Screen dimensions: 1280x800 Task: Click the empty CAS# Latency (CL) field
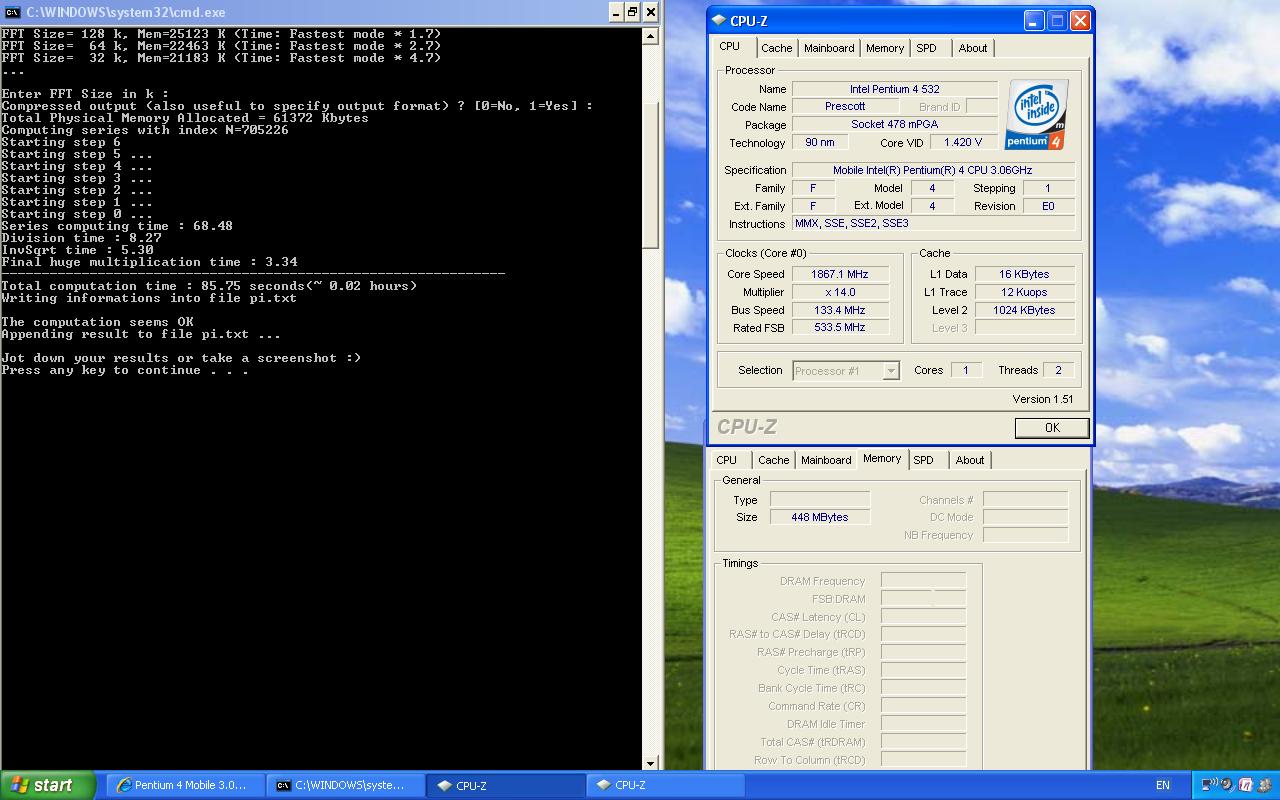[923, 617]
